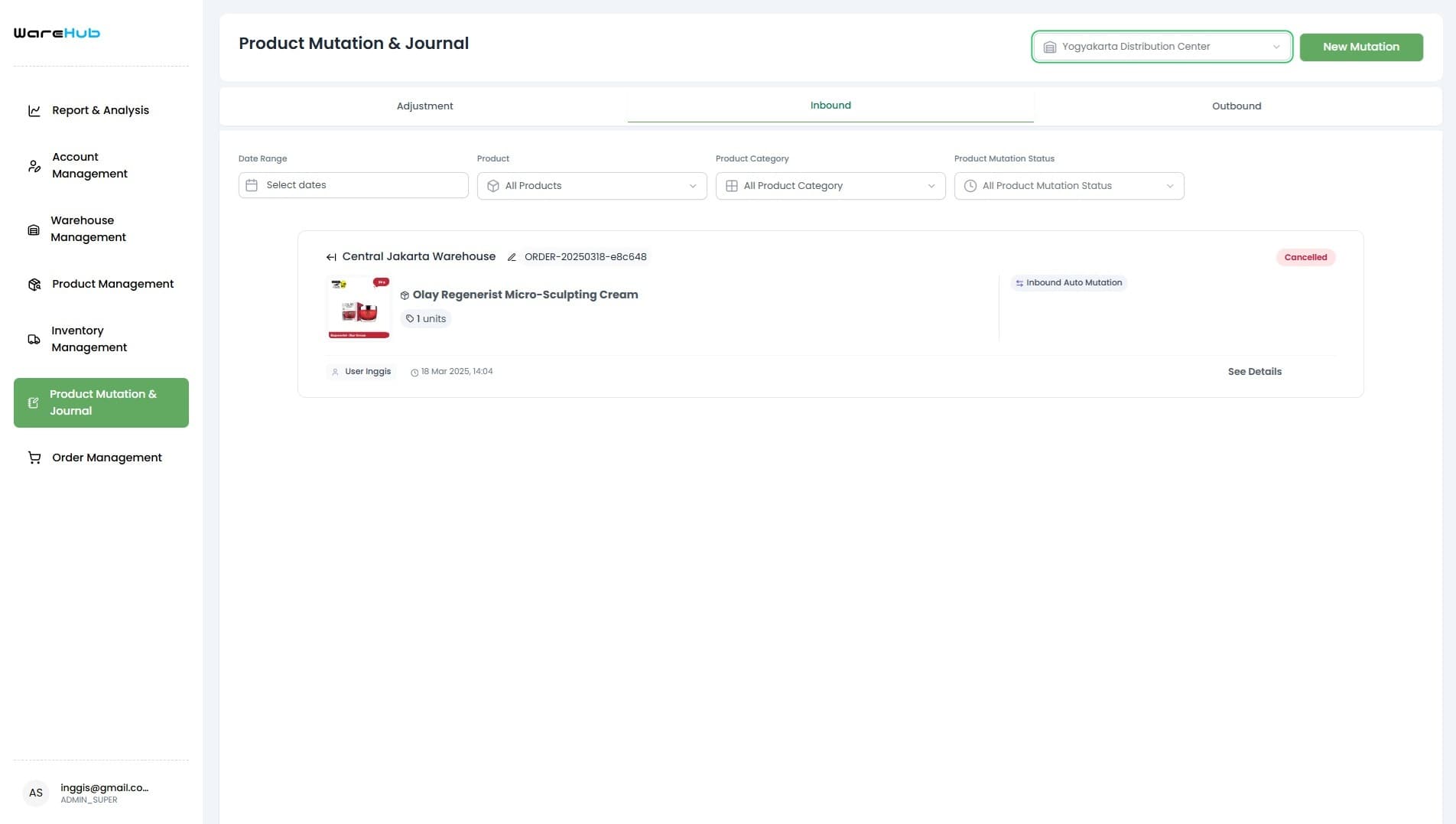Open the Yogyakarta Distribution Center selector
The image size is (1456, 824).
pos(1161,46)
